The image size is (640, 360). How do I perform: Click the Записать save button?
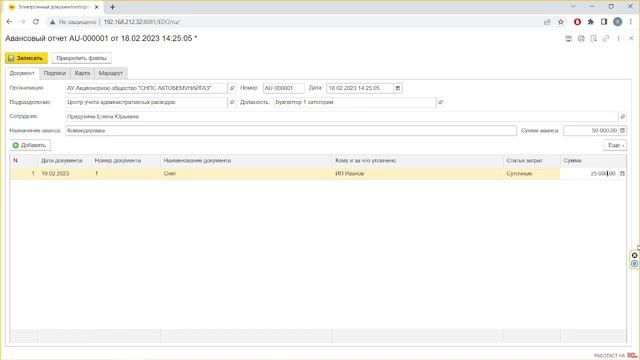coord(27,58)
